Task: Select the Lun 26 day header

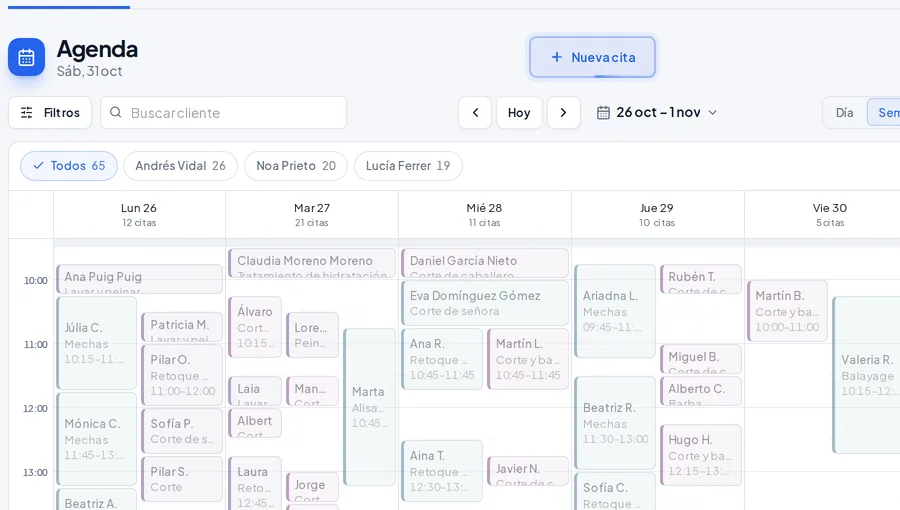Action: click(x=139, y=215)
